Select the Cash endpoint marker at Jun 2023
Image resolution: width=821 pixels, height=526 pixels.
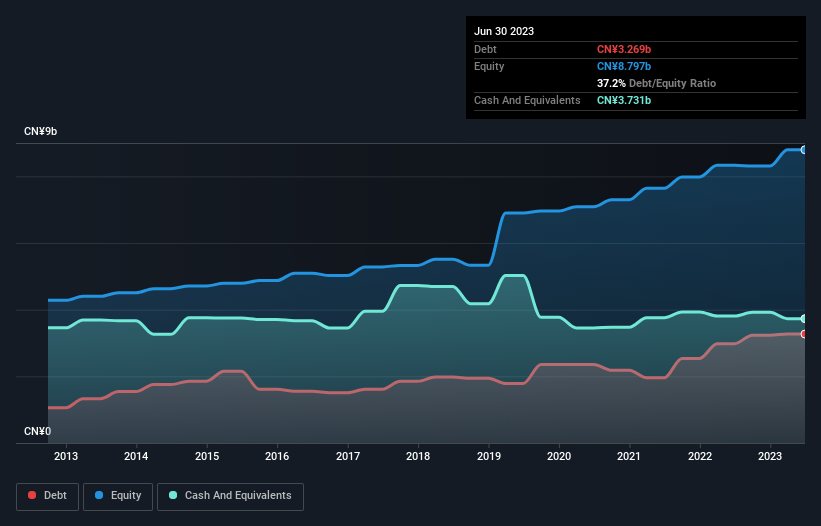pyautogui.click(x=804, y=318)
